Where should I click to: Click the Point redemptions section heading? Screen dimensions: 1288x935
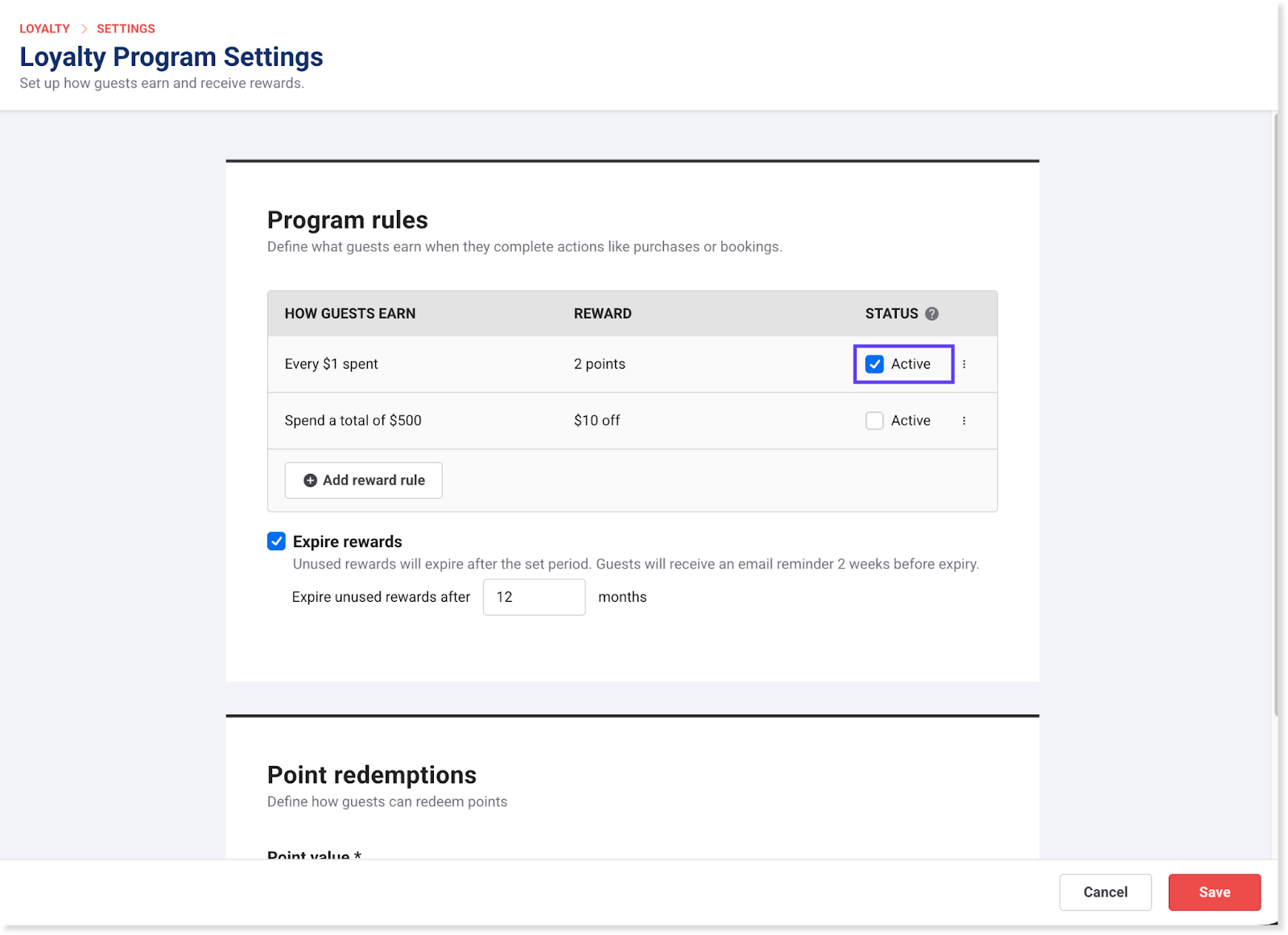tap(371, 775)
